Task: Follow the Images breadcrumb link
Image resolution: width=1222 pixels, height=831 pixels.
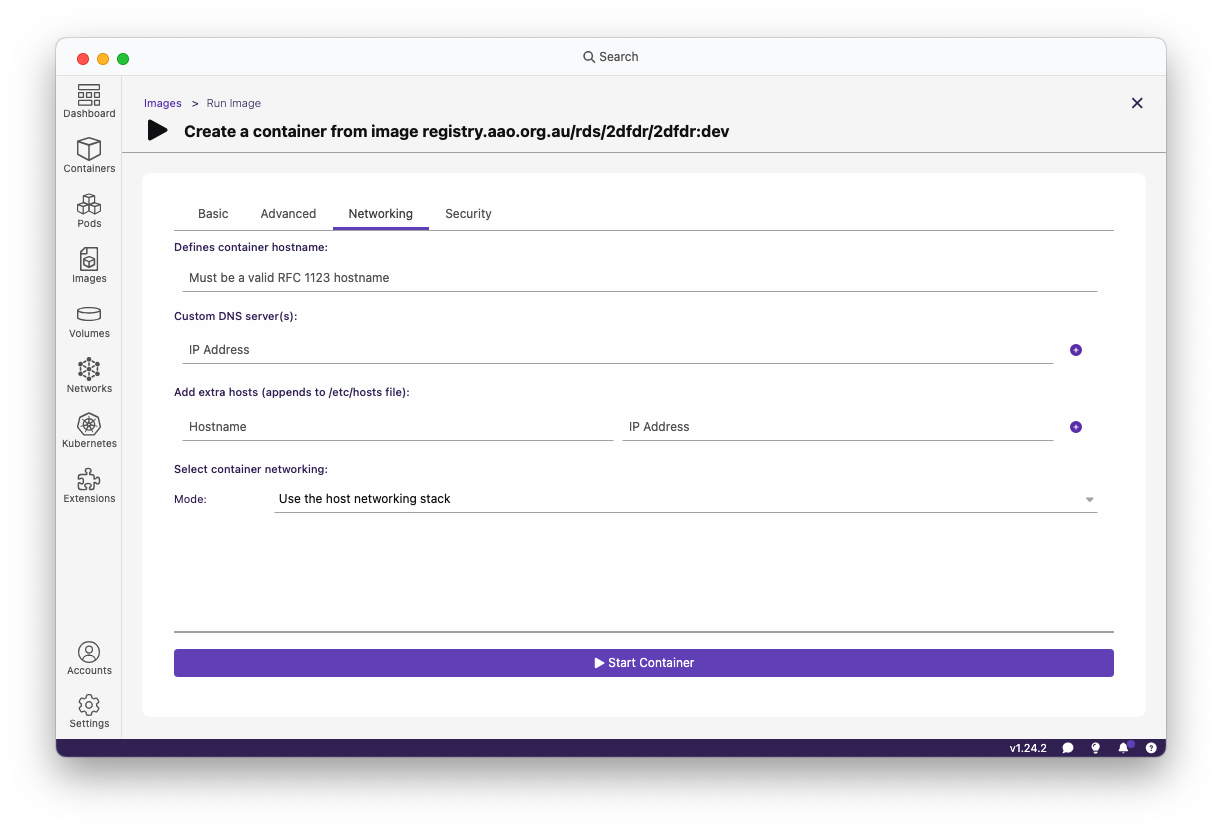Action: coord(162,103)
